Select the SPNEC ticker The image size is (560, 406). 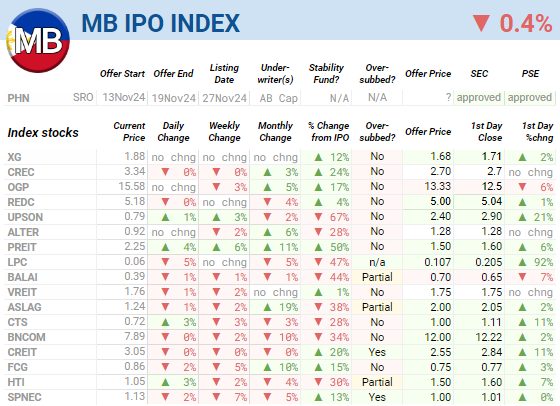click(24, 397)
